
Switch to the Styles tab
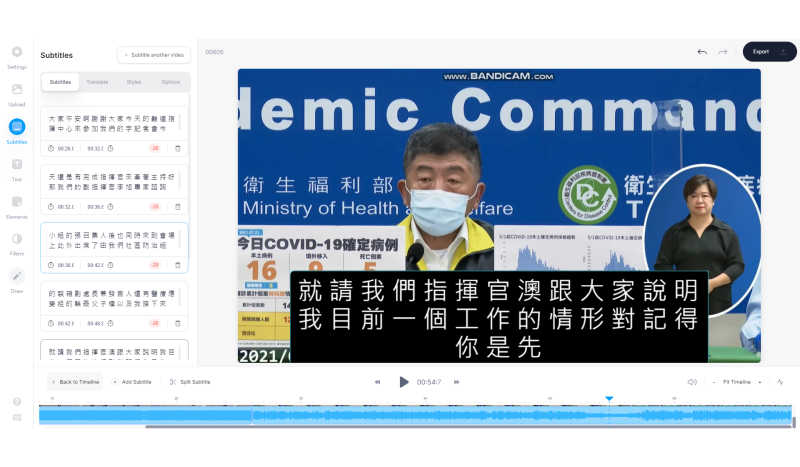tap(134, 82)
